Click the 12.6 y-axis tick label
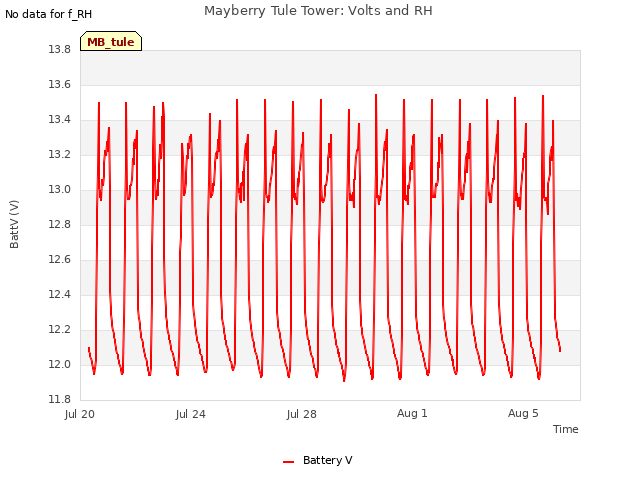 point(60,260)
